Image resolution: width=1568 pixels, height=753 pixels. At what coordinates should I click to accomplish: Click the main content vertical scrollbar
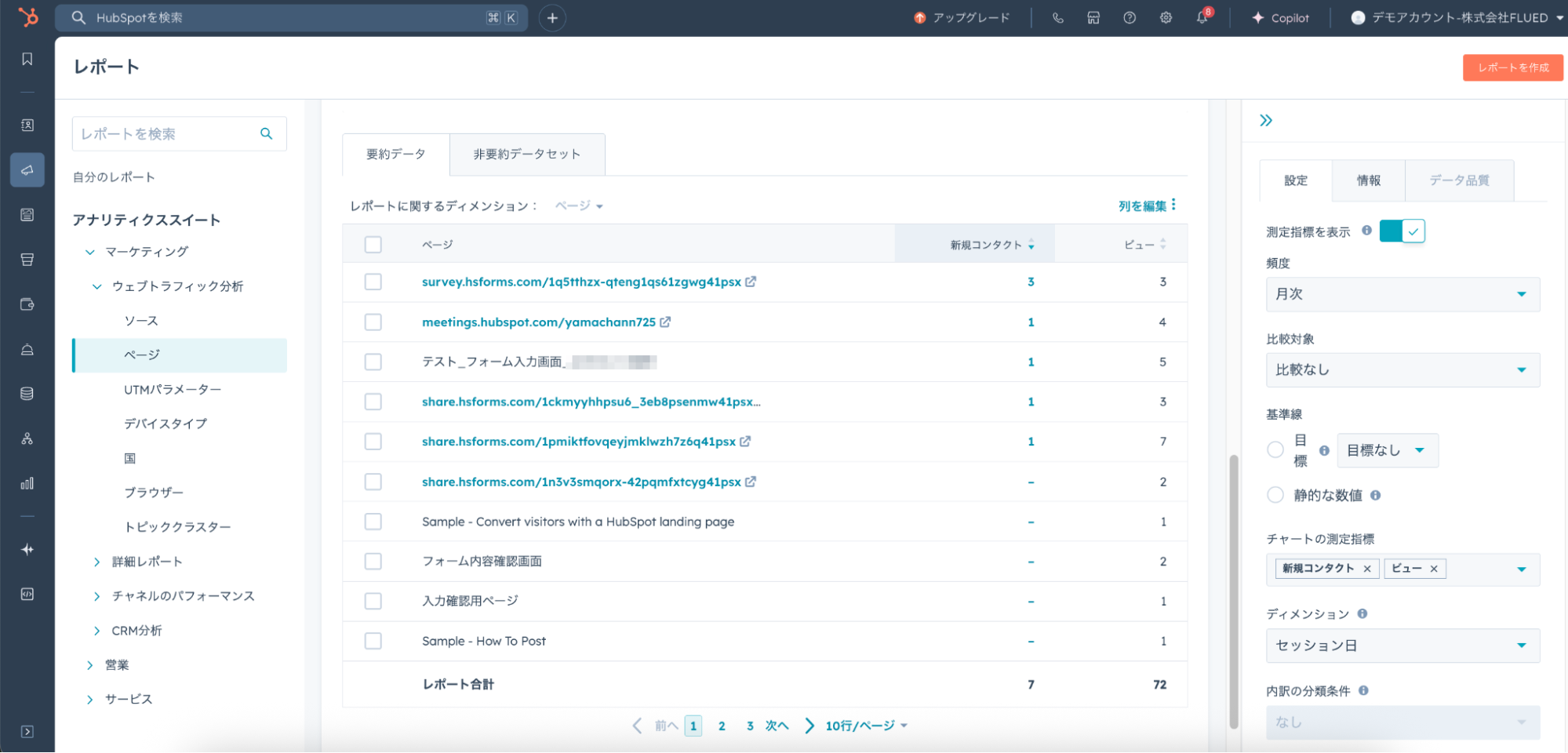click(x=1234, y=591)
